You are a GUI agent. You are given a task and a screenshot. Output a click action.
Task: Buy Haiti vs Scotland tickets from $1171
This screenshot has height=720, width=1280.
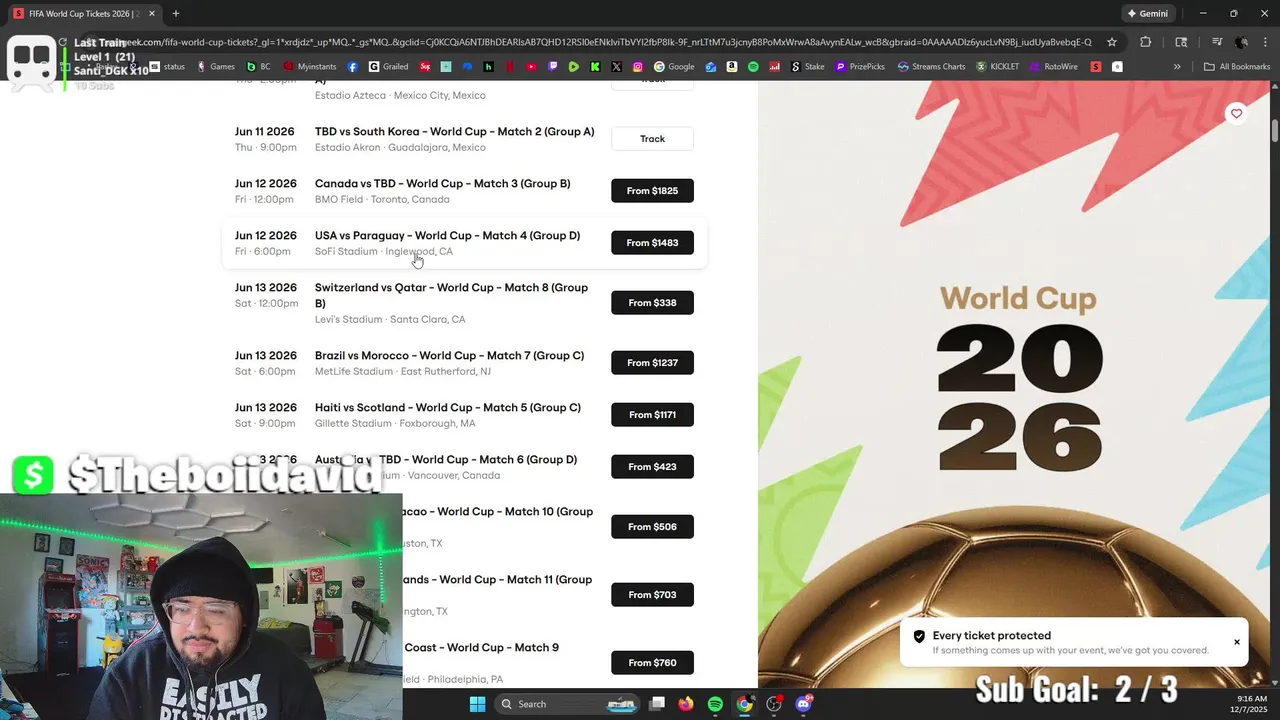tap(652, 415)
